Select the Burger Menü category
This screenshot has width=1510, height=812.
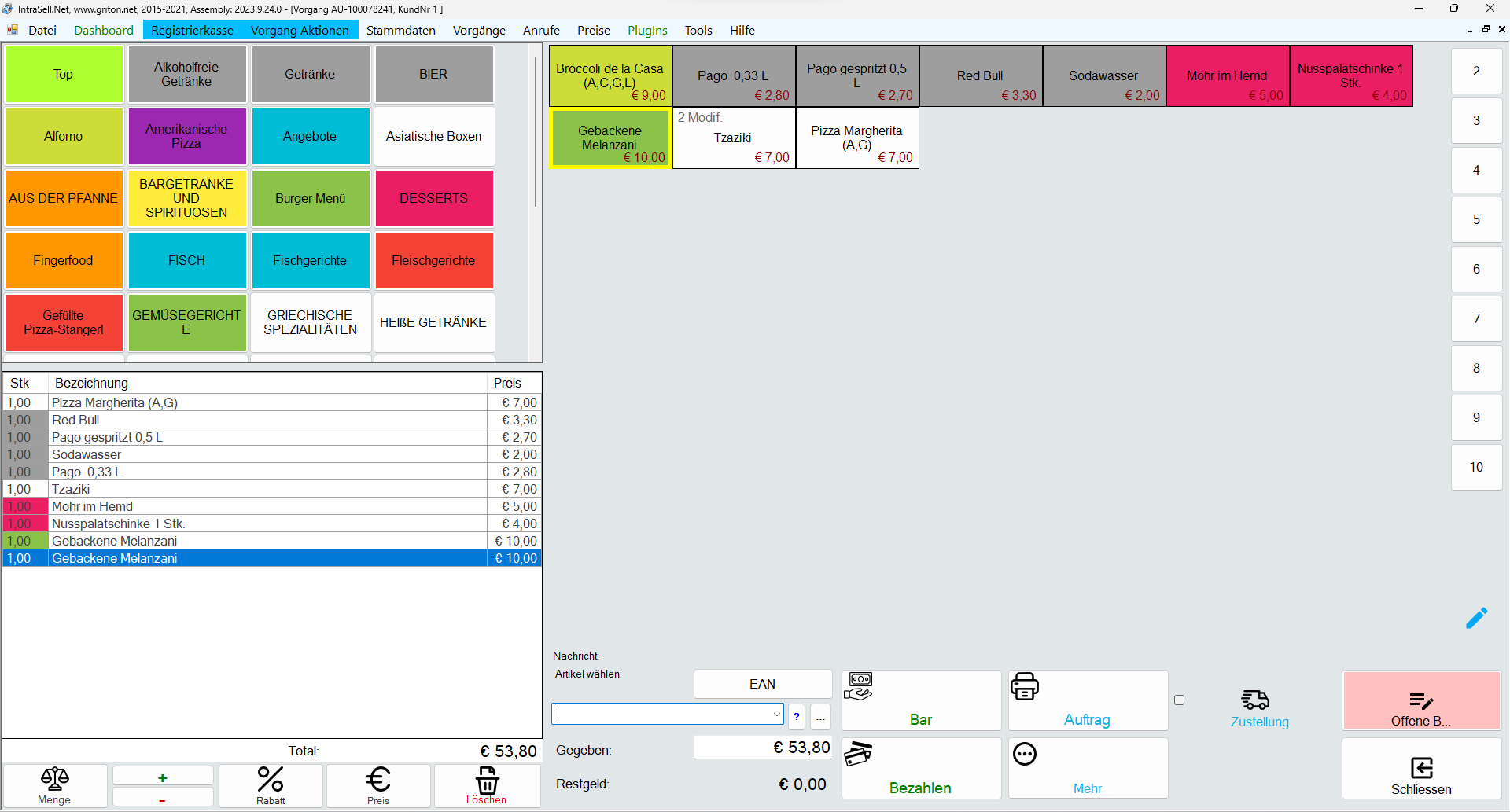pyautogui.click(x=311, y=198)
